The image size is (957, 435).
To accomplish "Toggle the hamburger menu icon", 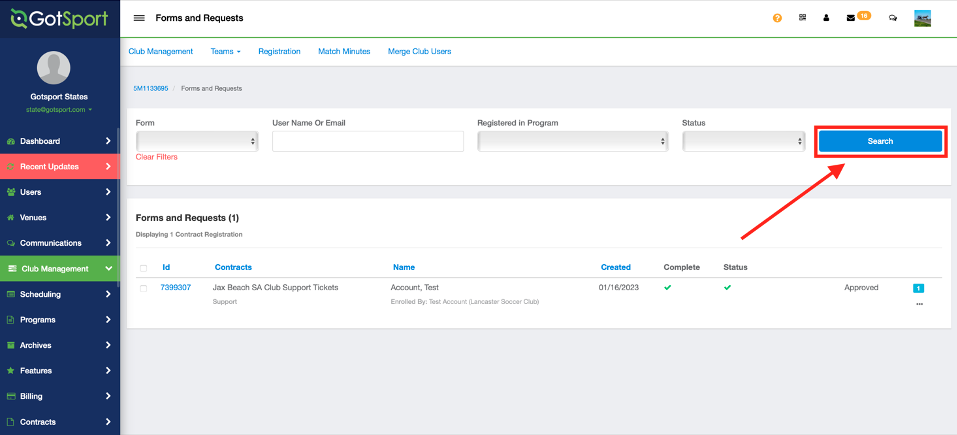I will (139, 18).
